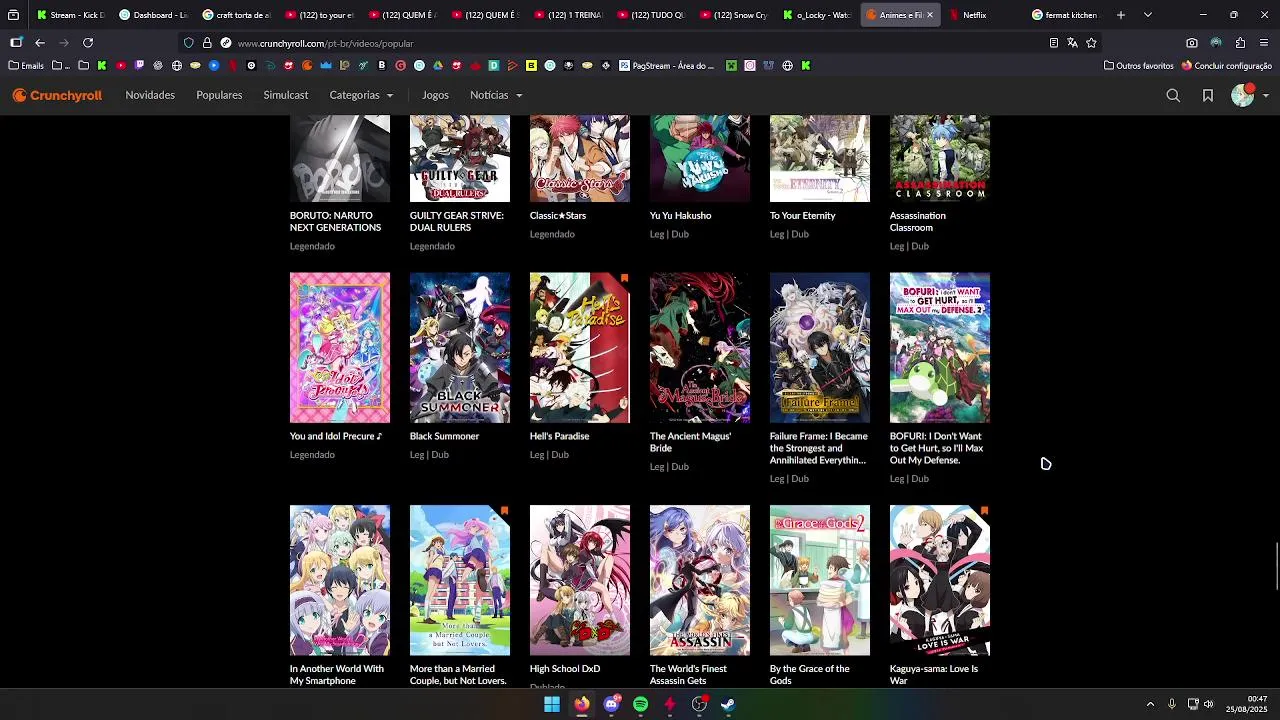Open the Assassination Classroom title link
Viewport: 1280px width, 720px height.
918,221
